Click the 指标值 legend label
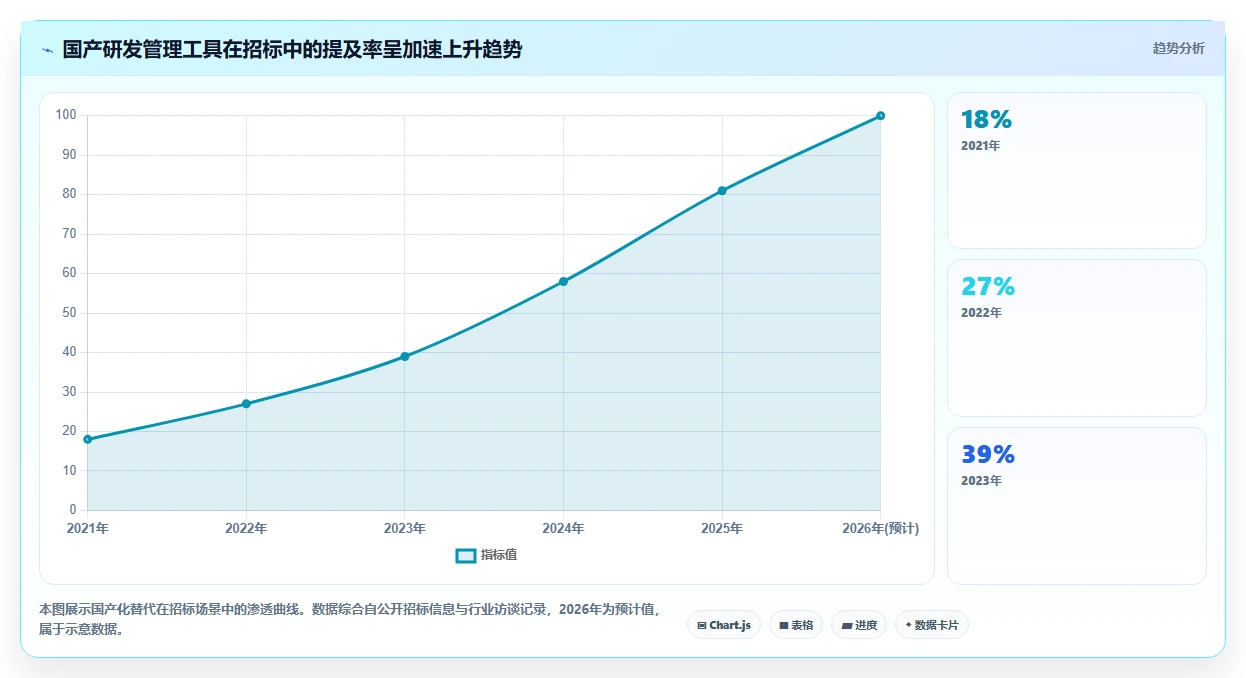The image size is (1246, 678). tap(499, 556)
